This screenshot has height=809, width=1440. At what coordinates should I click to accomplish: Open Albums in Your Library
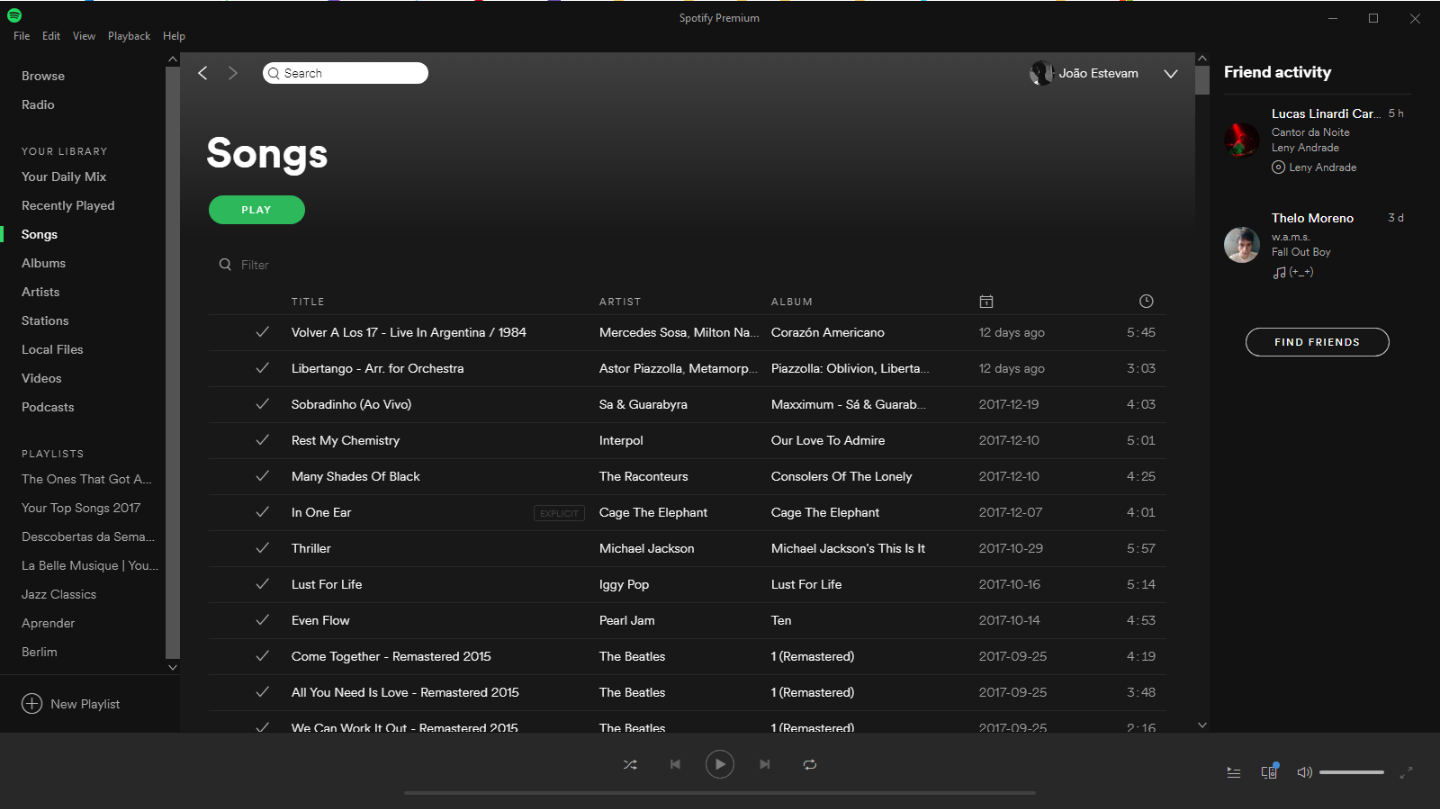pyautogui.click(x=44, y=263)
